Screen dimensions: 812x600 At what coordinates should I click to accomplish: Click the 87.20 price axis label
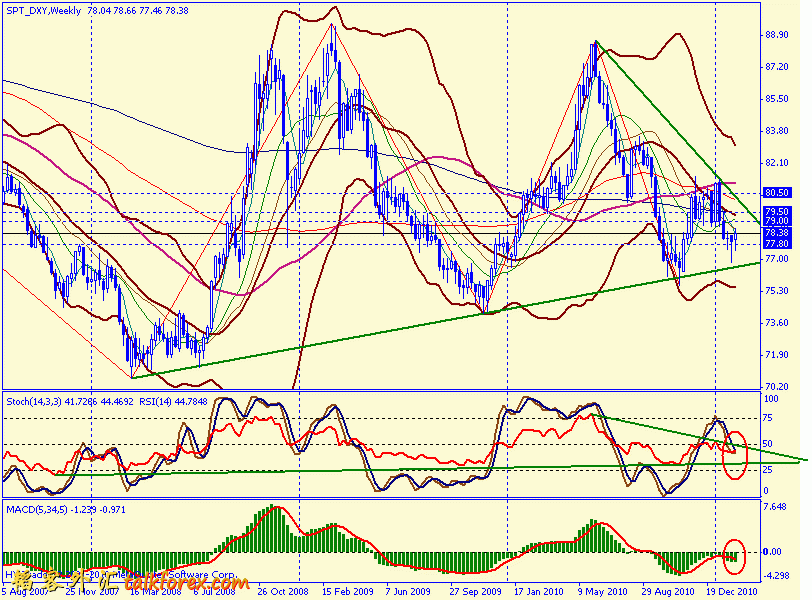click(776, 67)
